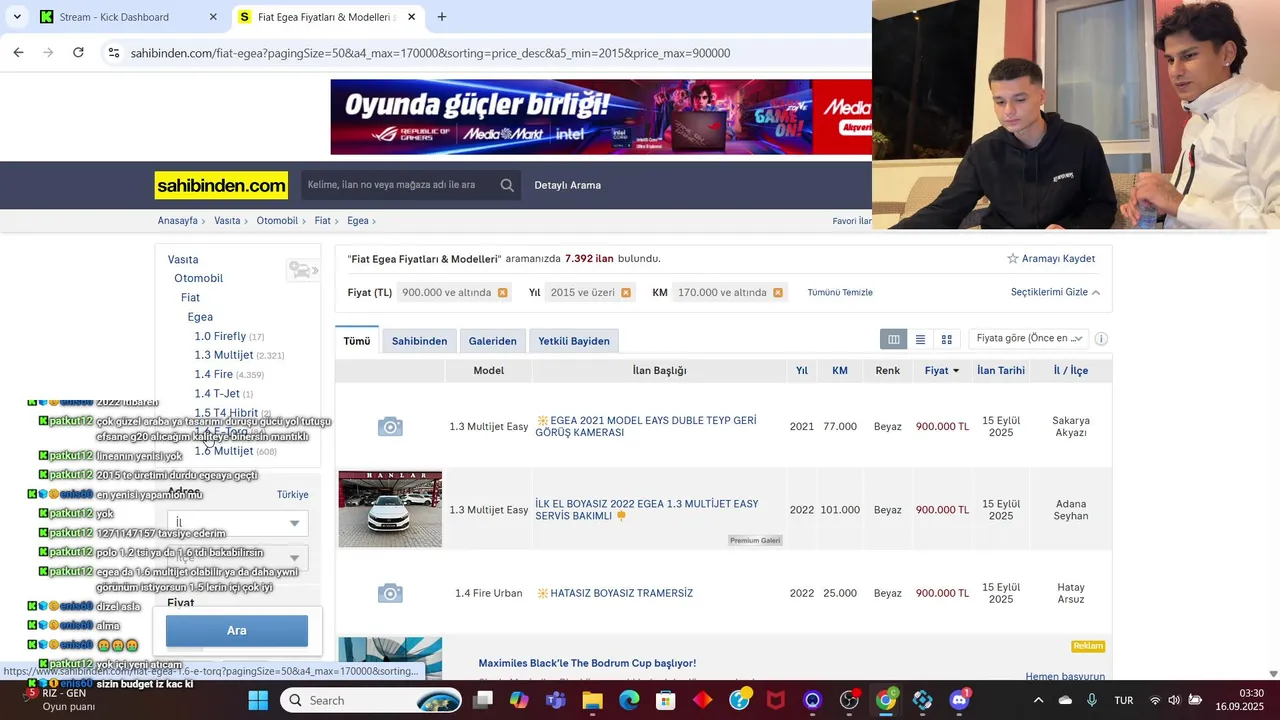Open a new browser tab with plus icon

(x=442, y=17)
